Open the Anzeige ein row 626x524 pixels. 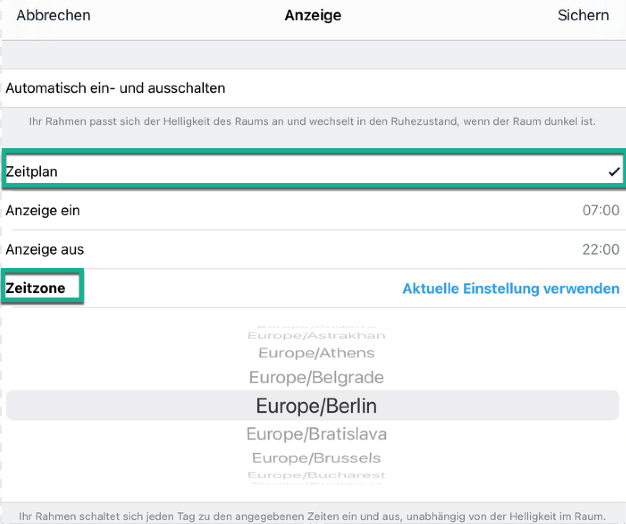pyautogui.click(x=43, y=211)
